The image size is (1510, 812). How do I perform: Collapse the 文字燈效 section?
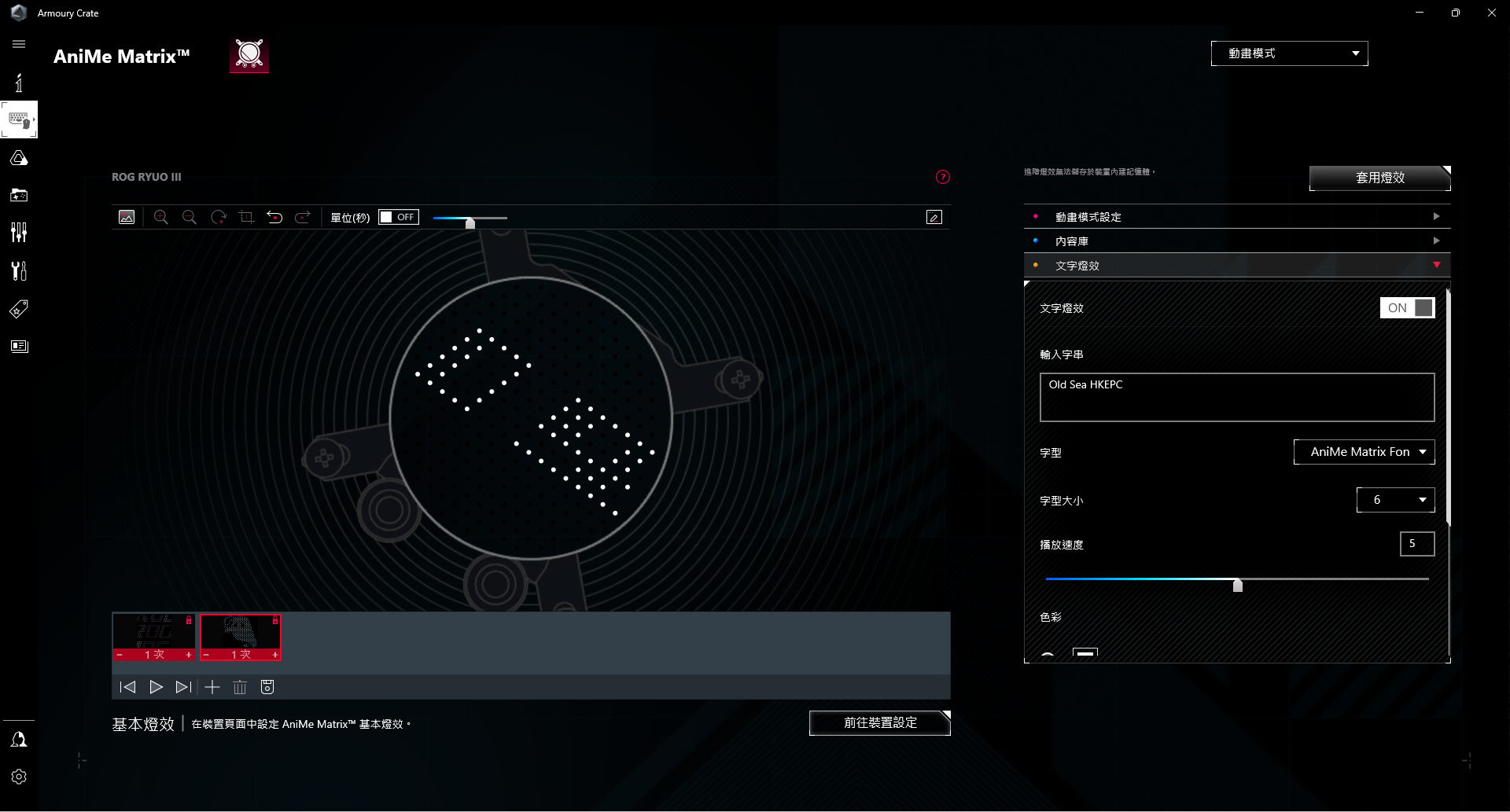click(x=1237, y=265)
